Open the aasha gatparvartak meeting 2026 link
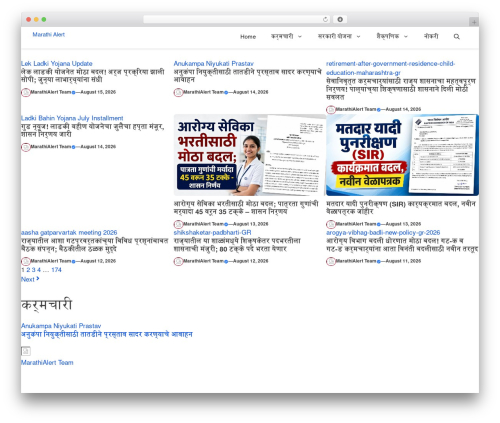 coord(69,233)
